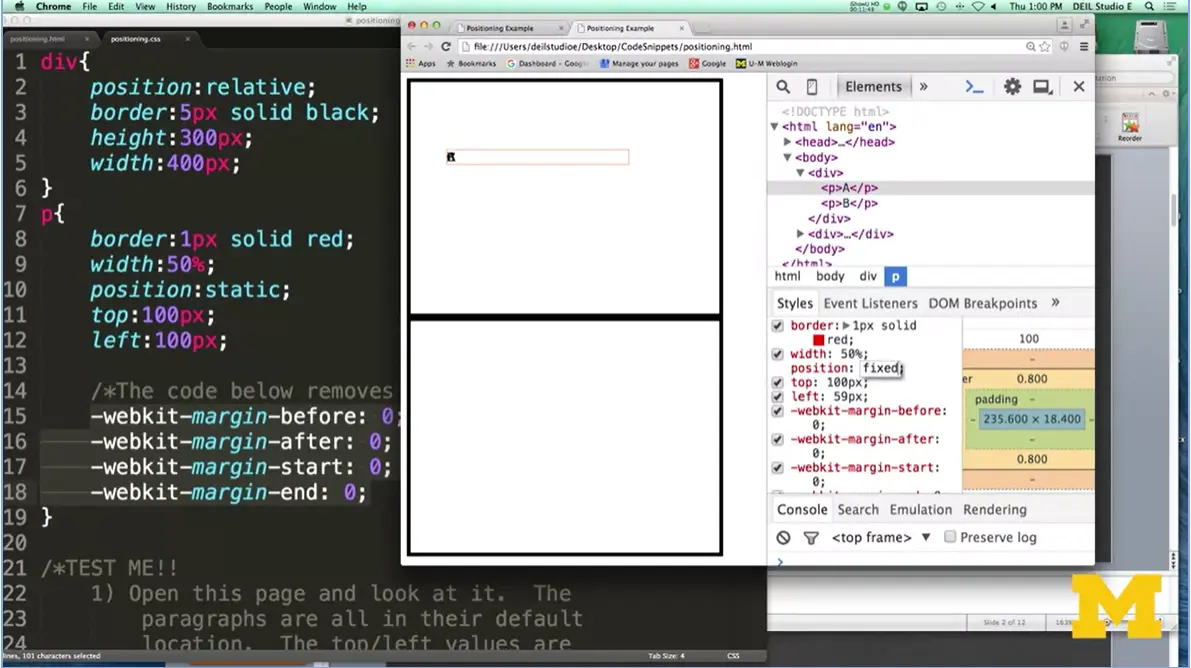This screenshot has width=1191, height=668.
Task: Switch to the Event Listeners tab
Action: pos(870,303)
